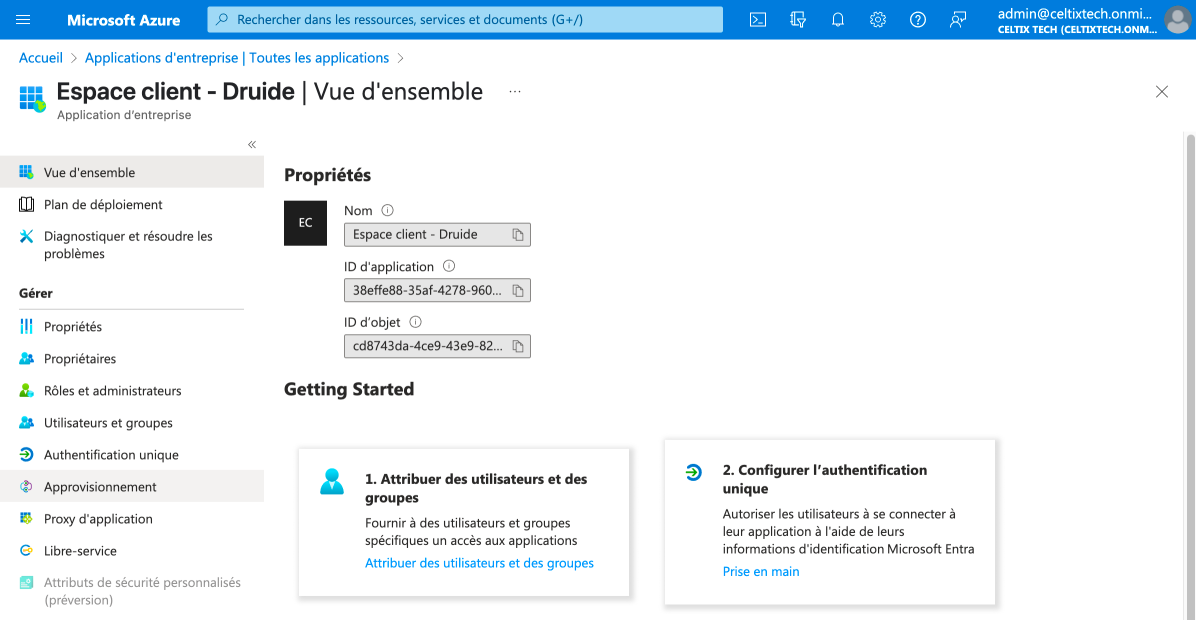
Task: Click the Prise en main link
Action: 761,572
